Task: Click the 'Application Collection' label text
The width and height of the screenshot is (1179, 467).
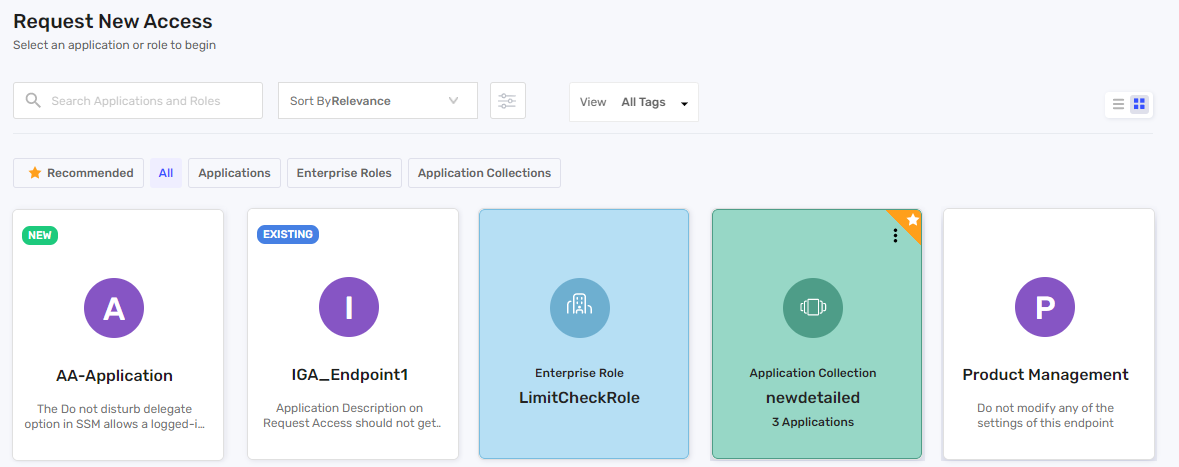Action: [x=813, y=373]
